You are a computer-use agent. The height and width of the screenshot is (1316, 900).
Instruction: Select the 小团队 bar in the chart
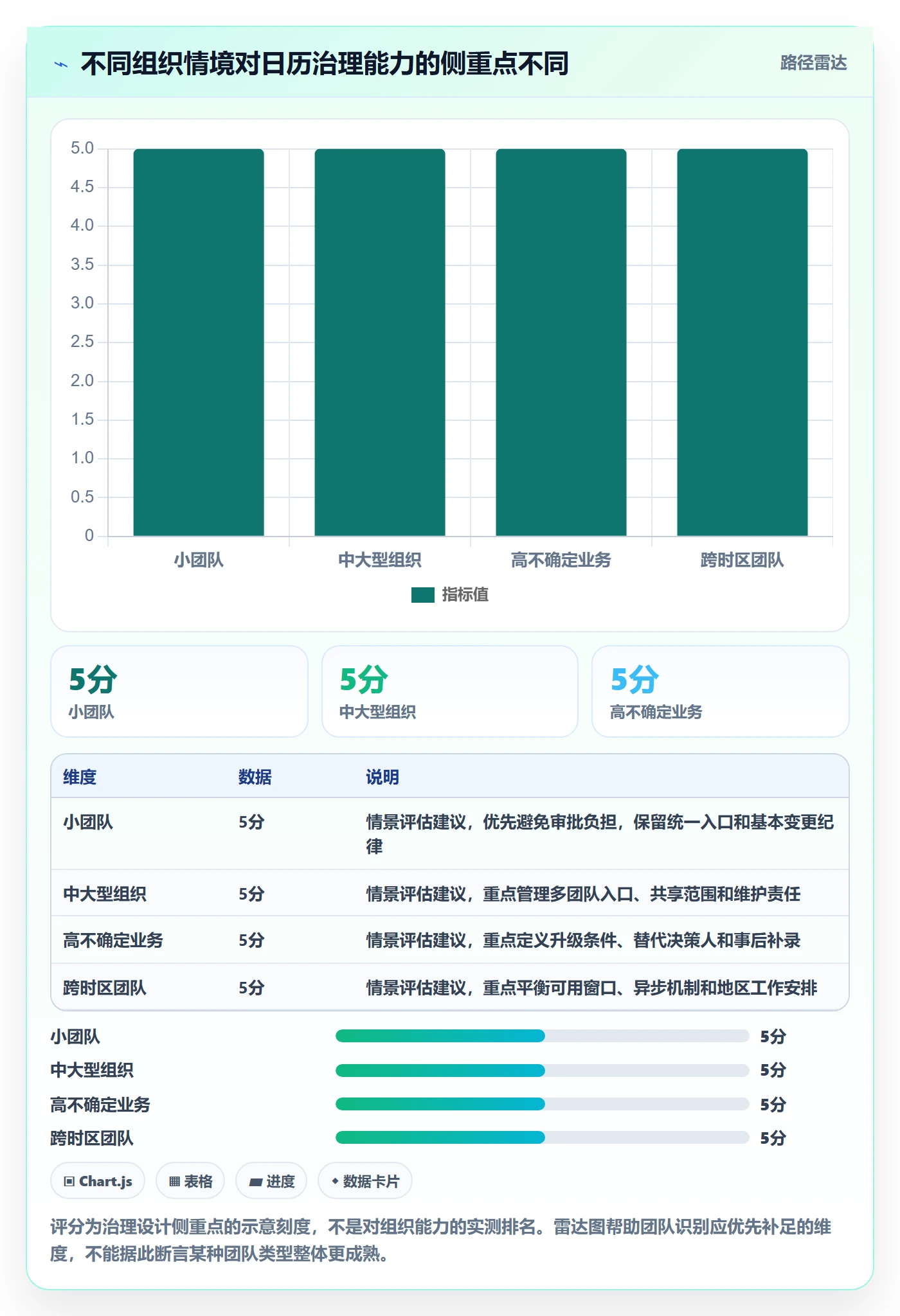[x=199, y=342]
